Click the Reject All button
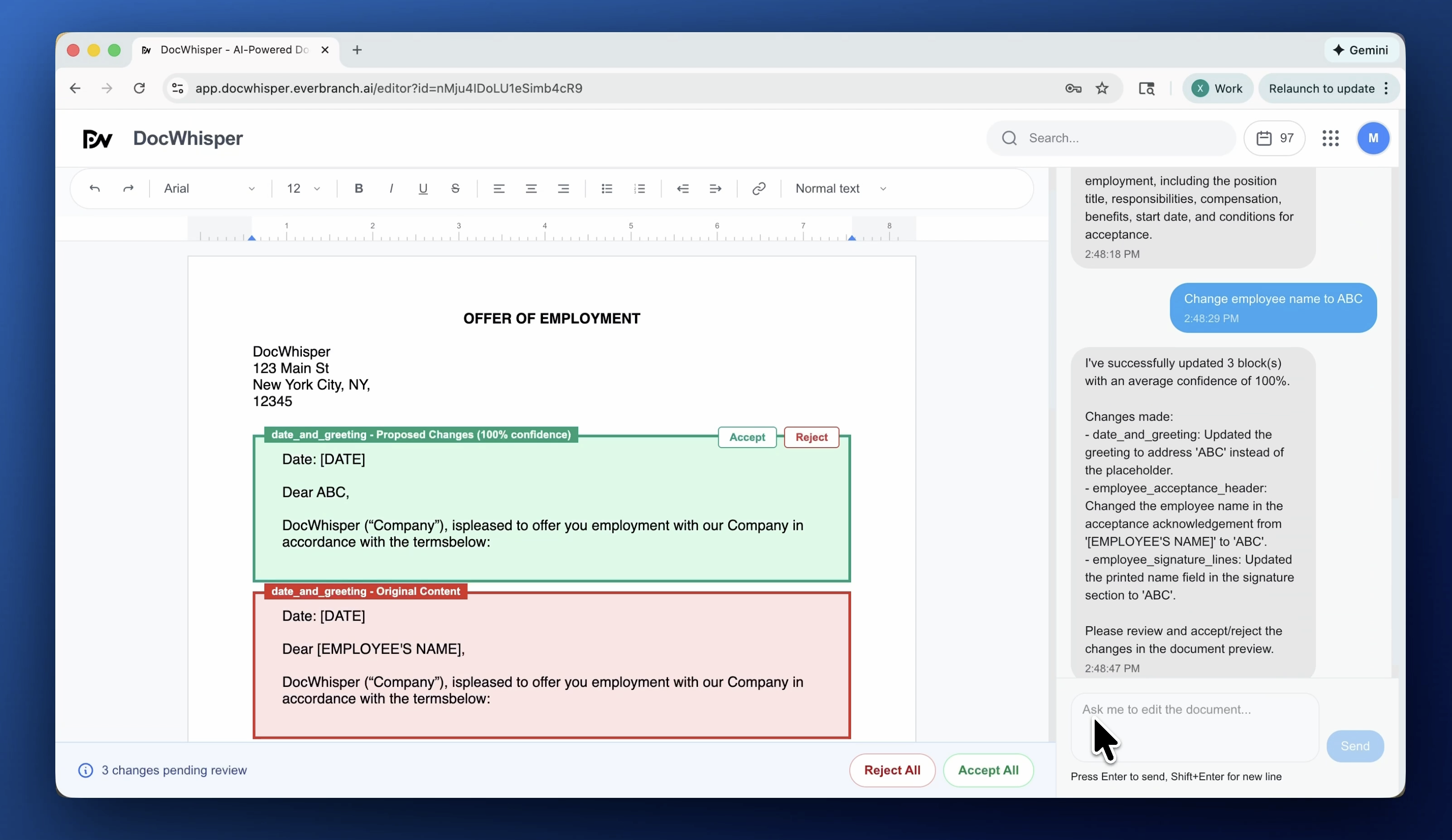The width and height of the screenshot is (1452, 840). coord(892,770)
